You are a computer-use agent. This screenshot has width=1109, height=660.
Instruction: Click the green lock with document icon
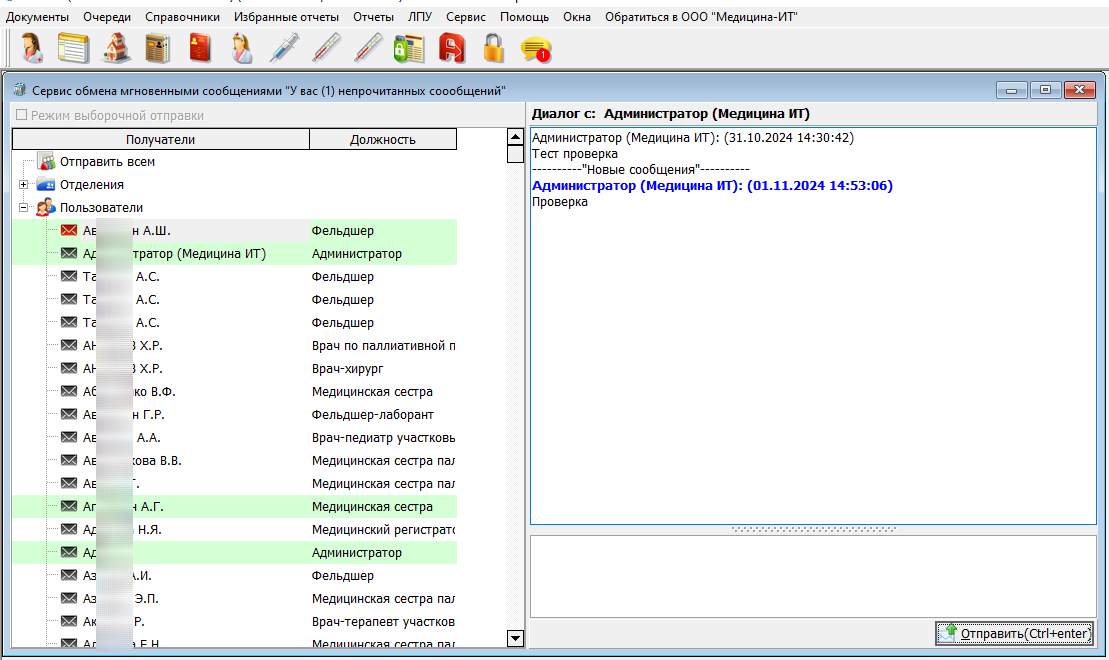coord(409,49)
